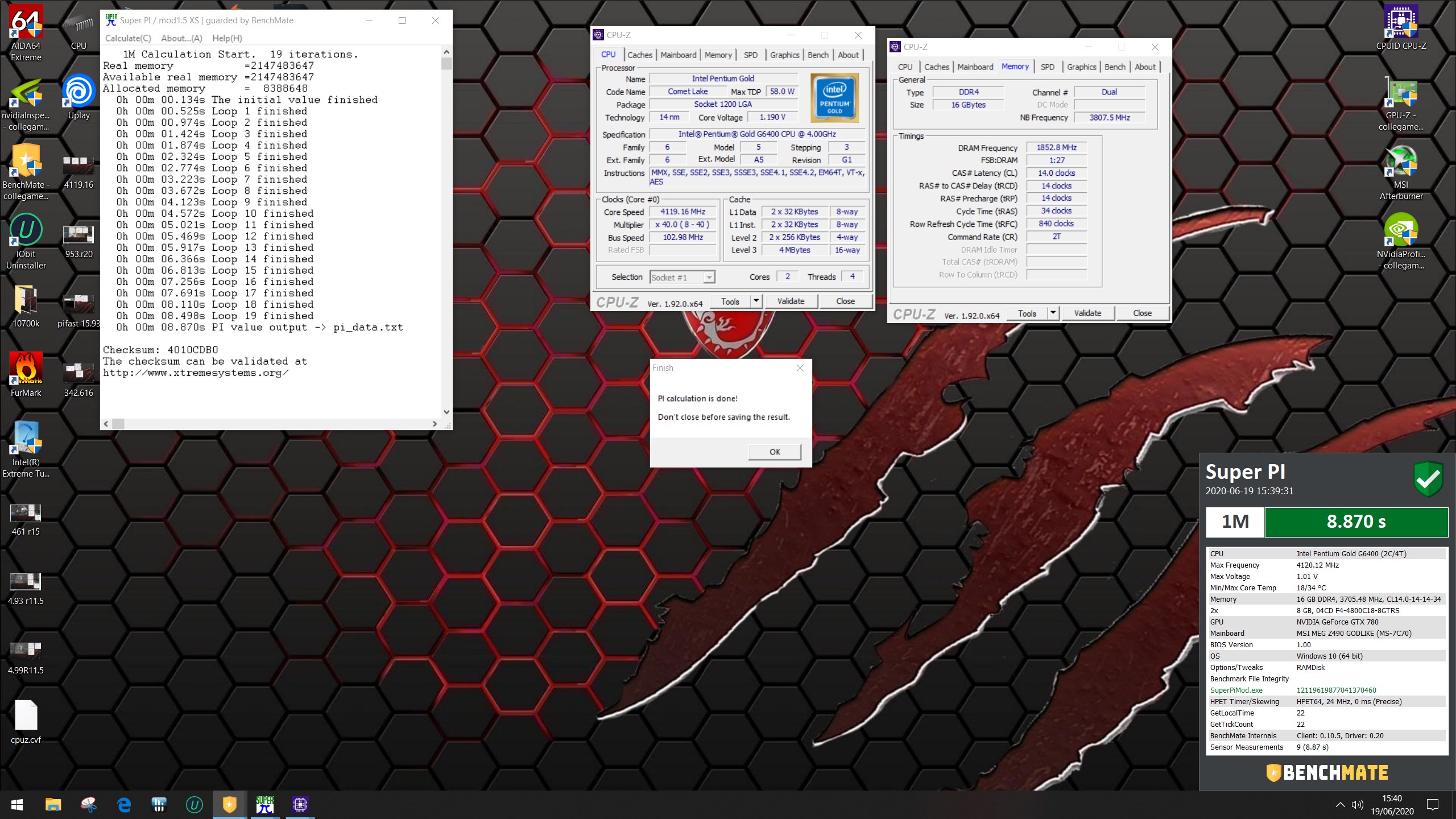Viewport: 1456px width, 819px height.
Task: Switch to BenchMate taskbar app
Action: [x=229, y=805]
